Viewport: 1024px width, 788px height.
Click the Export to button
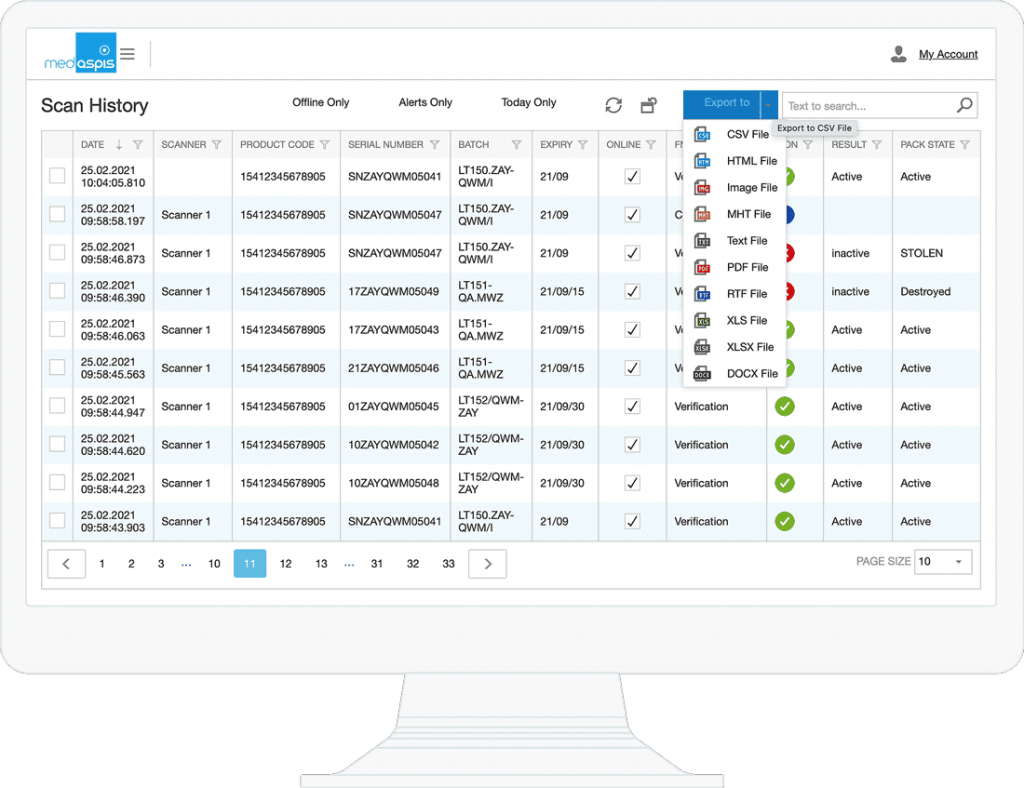729,104
